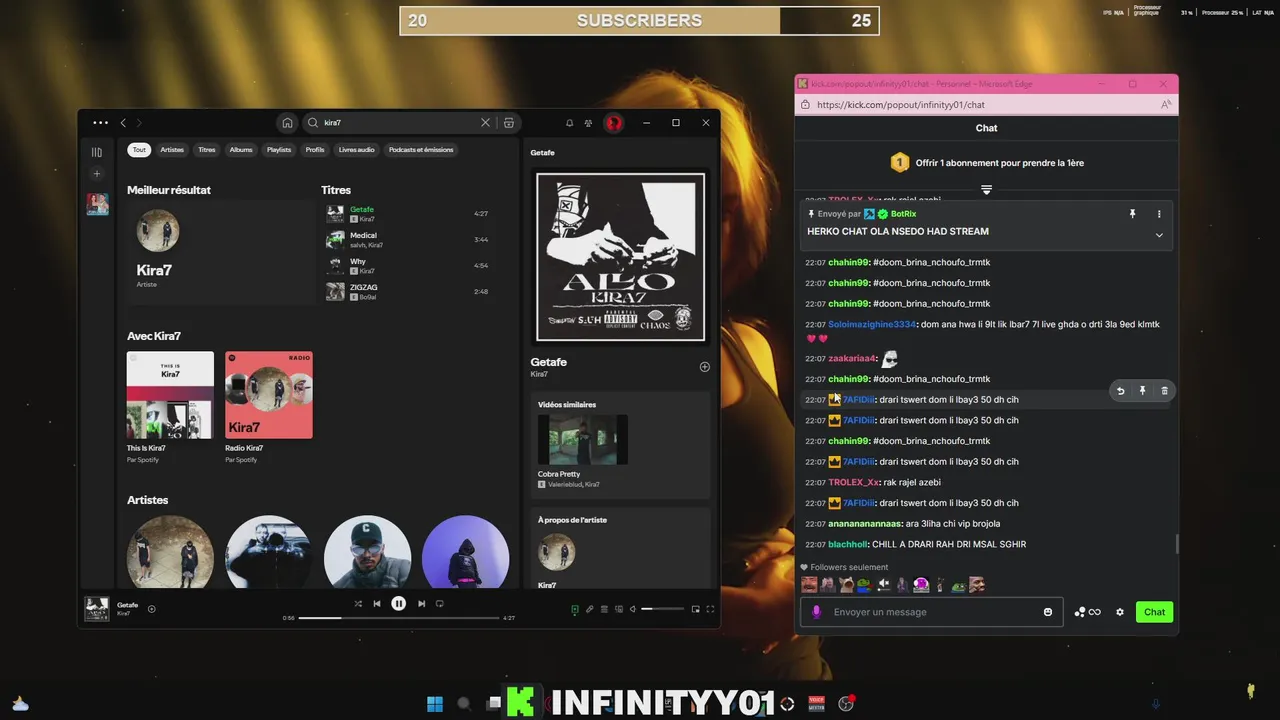Pause the current song
The image size is (1280, 720).
(399, 604)
